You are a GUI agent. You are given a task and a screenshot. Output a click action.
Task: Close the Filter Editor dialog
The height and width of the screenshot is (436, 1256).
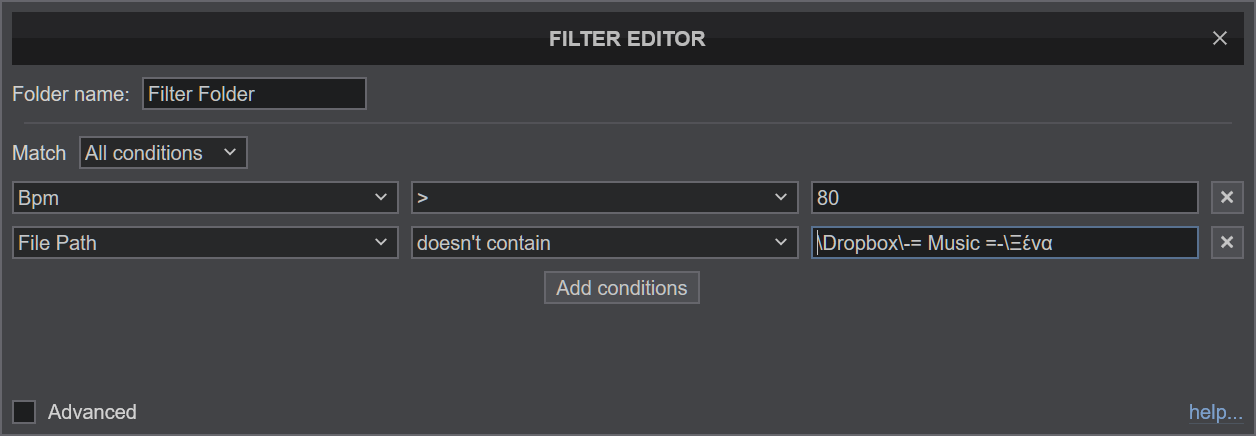pos(1219,38)
